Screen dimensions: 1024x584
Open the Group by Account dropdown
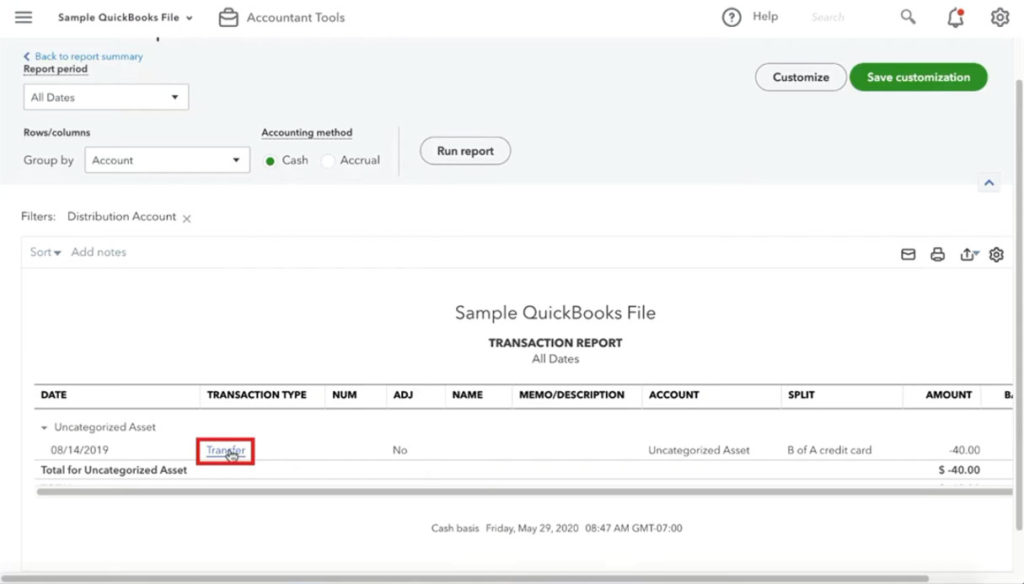coord(166,159)
